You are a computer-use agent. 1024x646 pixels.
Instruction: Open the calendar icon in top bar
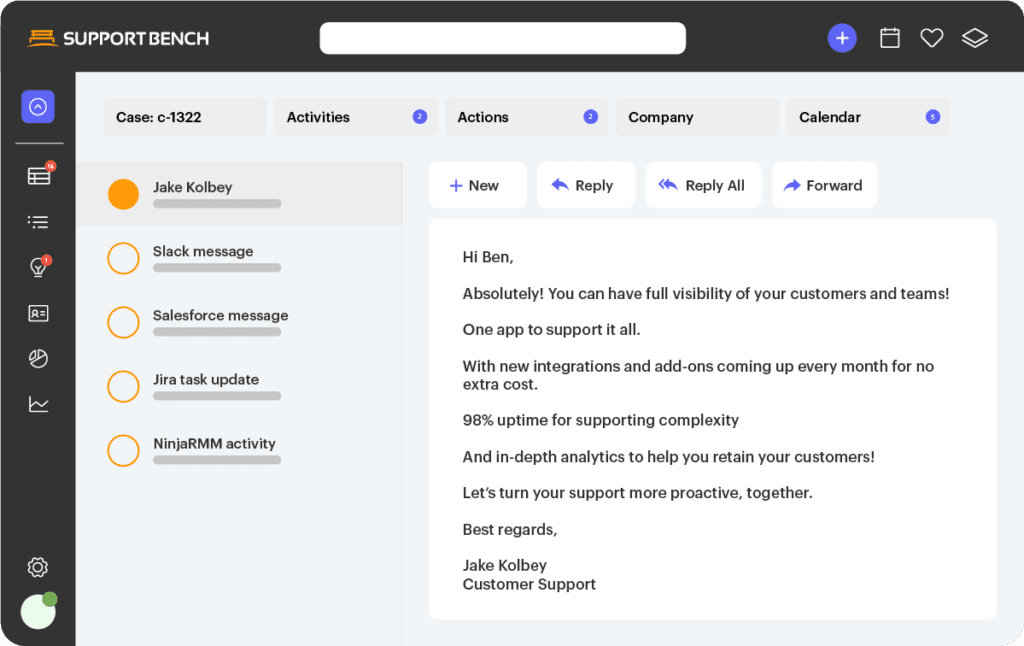point(889,38)
